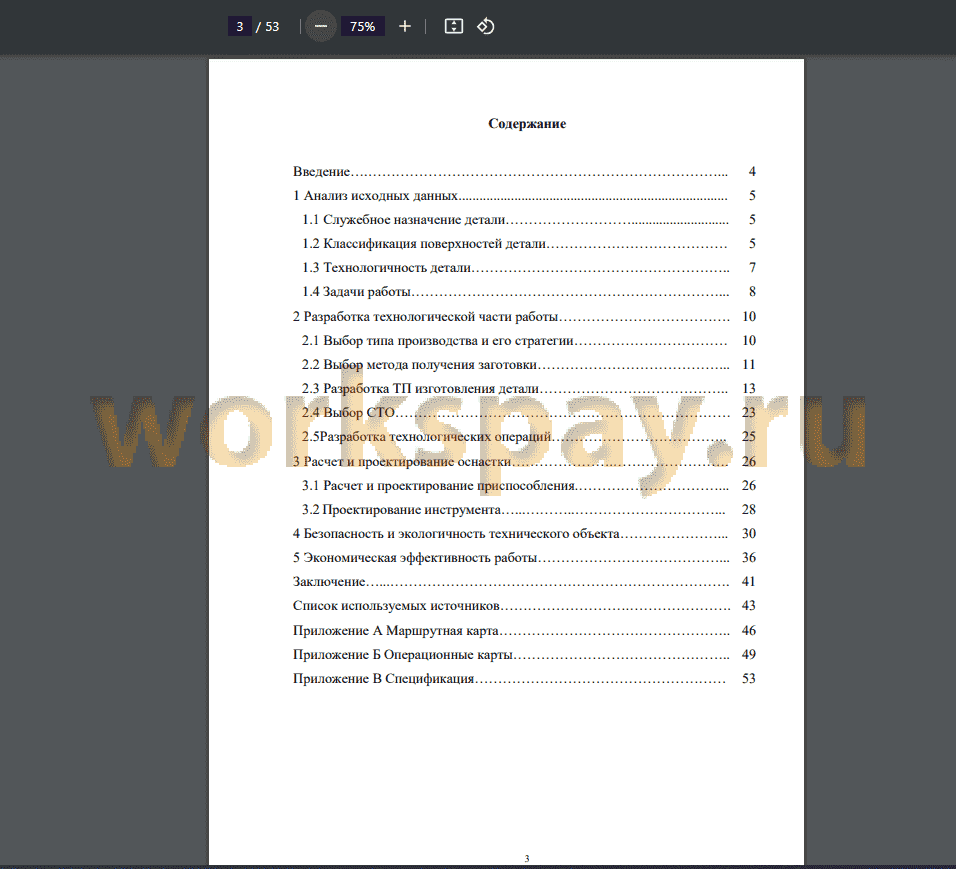Click '3 Расчет и проектирование оснастки' entry
This screenshot has height=869, width=956.
(x=524, y=462)
